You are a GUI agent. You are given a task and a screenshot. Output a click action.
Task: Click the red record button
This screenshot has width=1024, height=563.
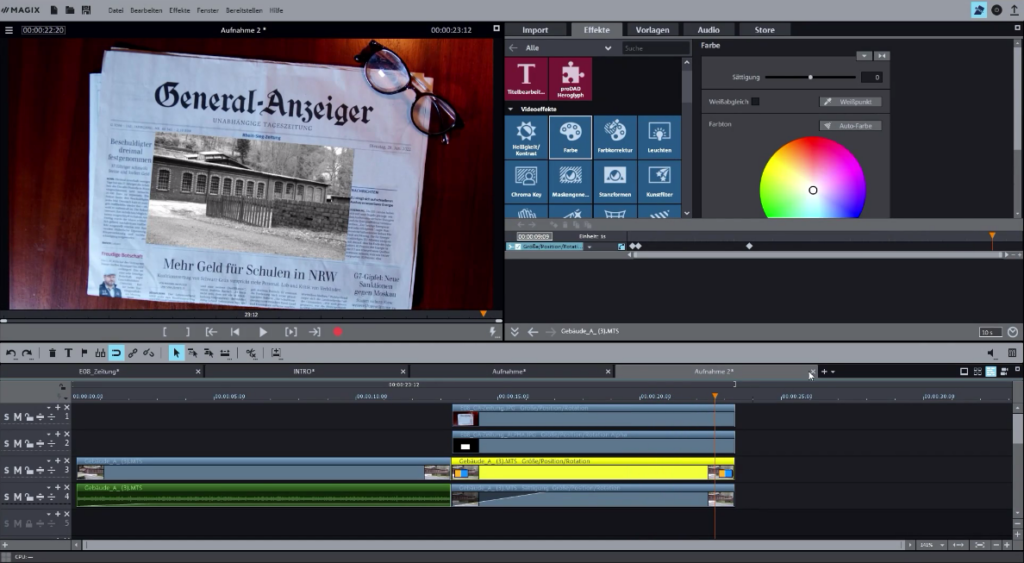(338, 332)
